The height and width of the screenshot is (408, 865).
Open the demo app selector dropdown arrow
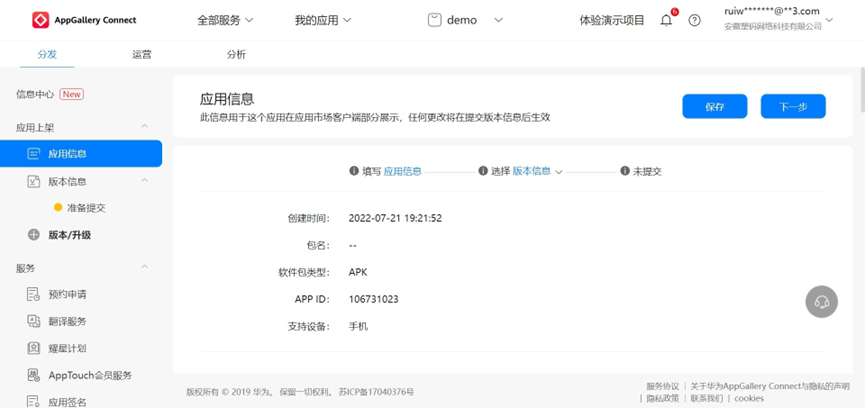tap(498, 20)
